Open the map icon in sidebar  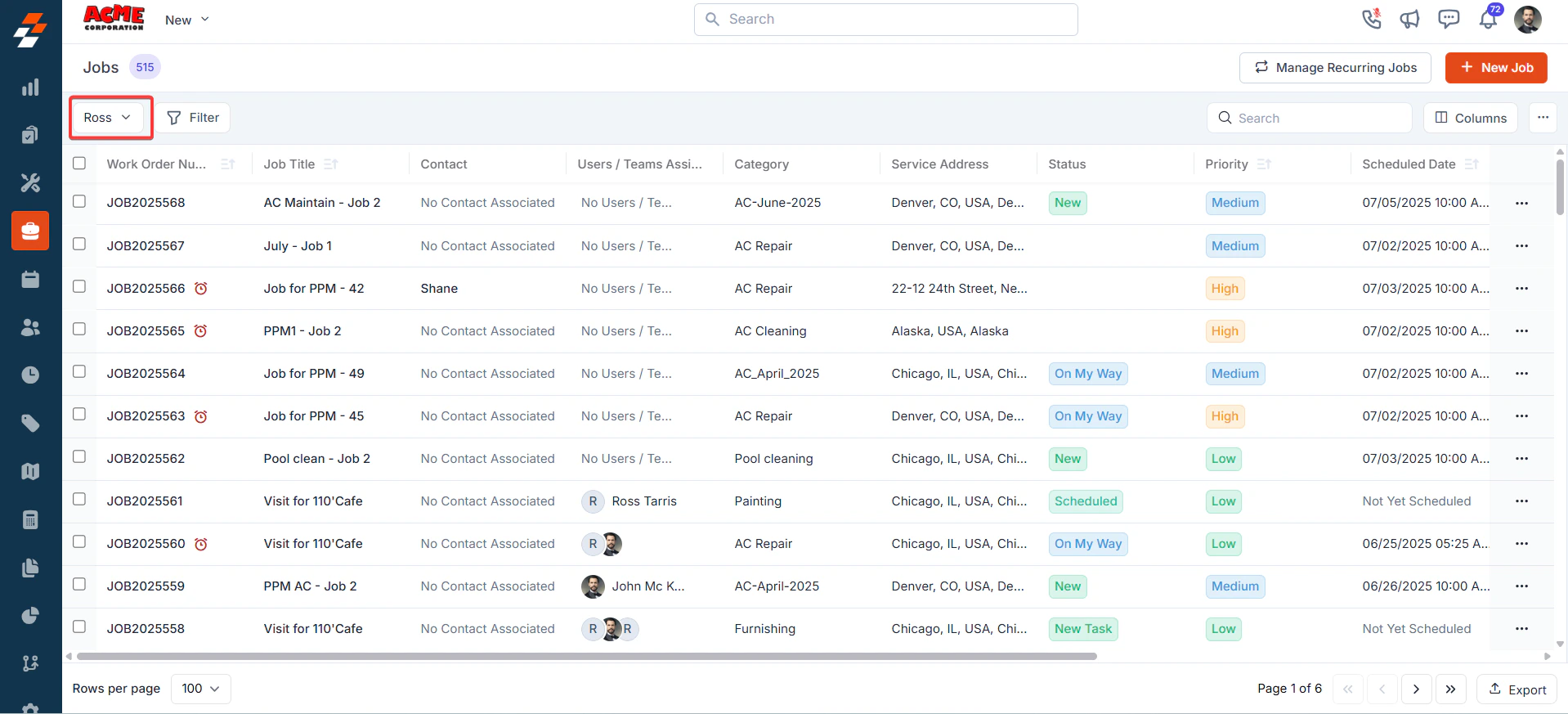pyautogui.click(x=30, y=471)
